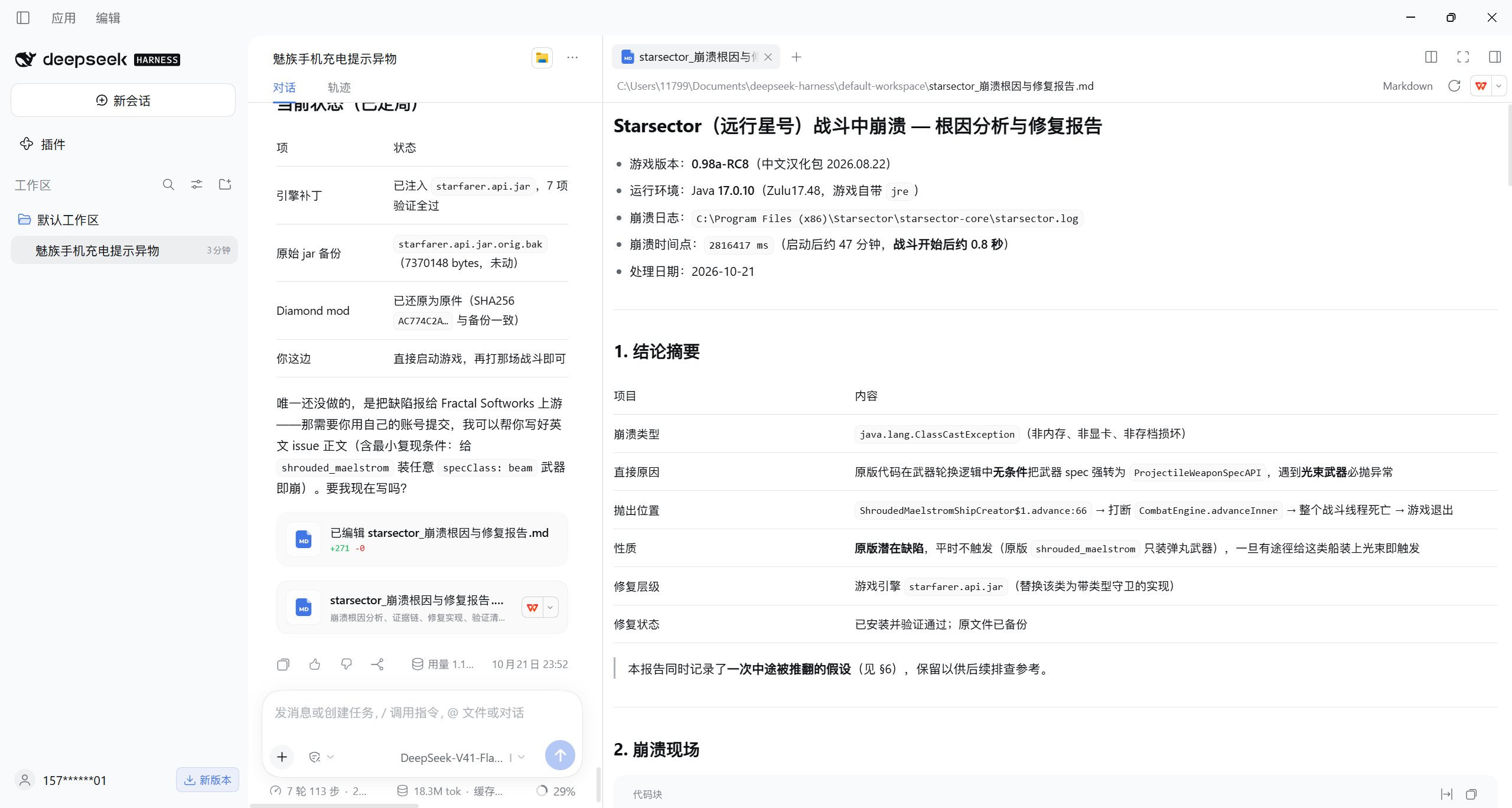Add a new file tab

click(x=796, y=57)
